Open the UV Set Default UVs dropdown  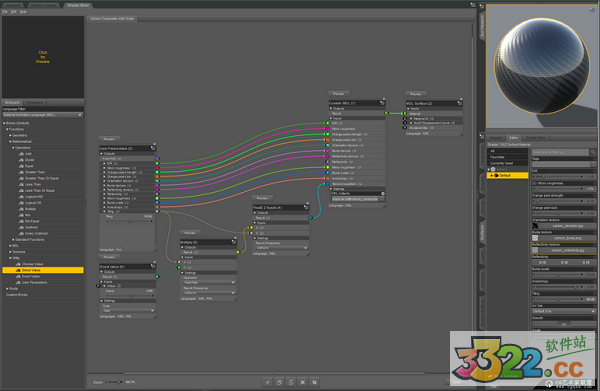click(x=564, y=311)
